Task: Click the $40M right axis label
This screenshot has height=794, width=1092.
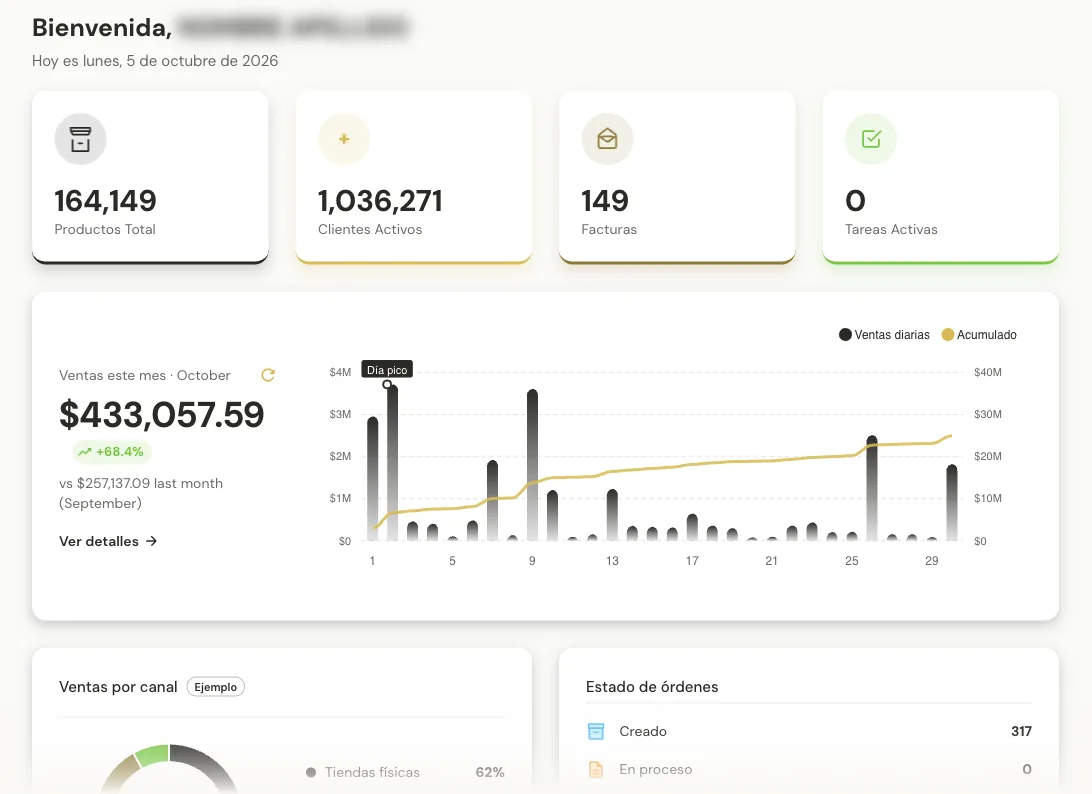Action: [988, 373]
